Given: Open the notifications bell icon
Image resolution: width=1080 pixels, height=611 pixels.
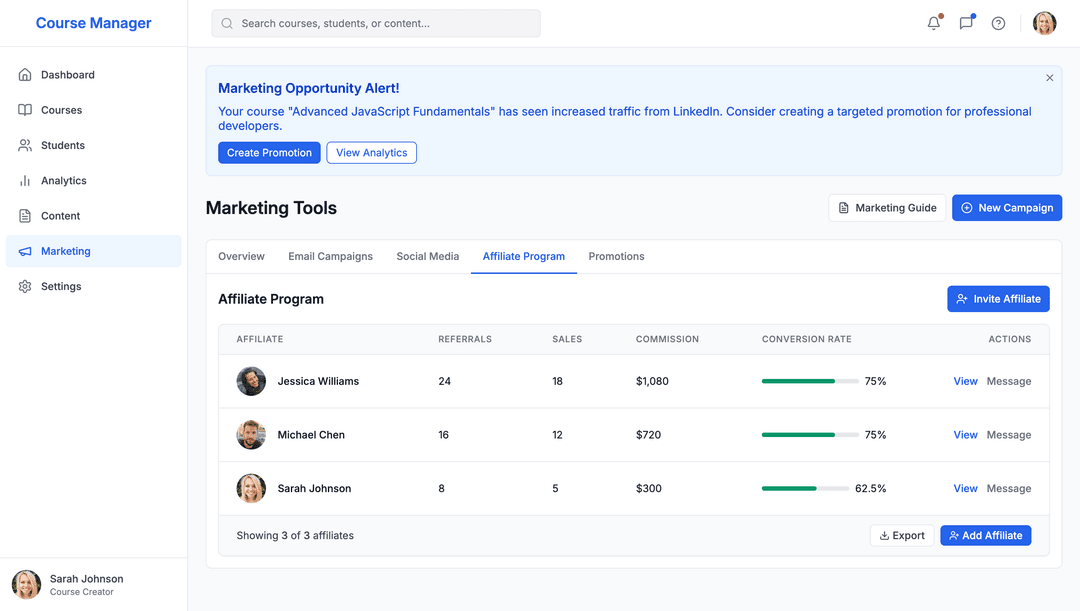Looking at the screenshot, I should pyautogui.click(x=934, y=23).
